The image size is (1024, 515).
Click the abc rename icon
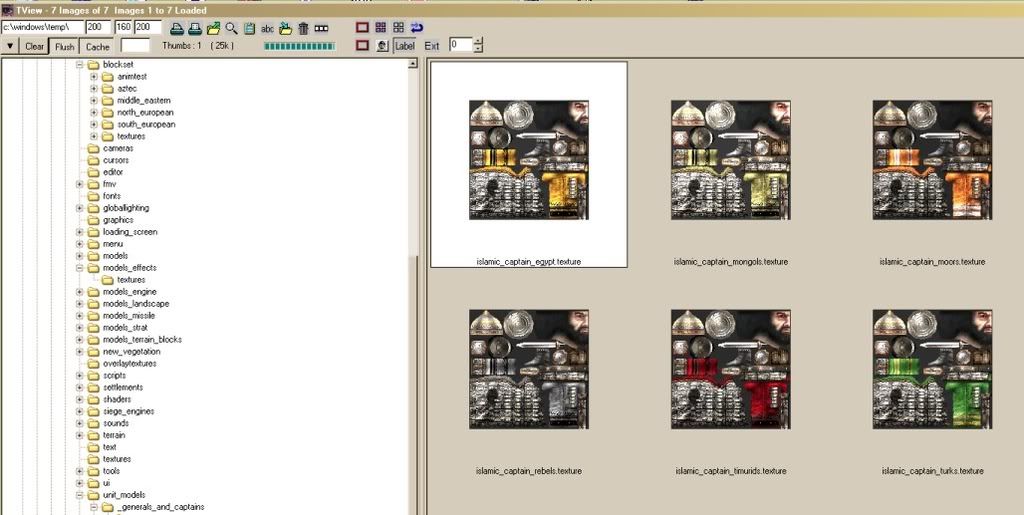pyautogui.click(x=267, y=28)
